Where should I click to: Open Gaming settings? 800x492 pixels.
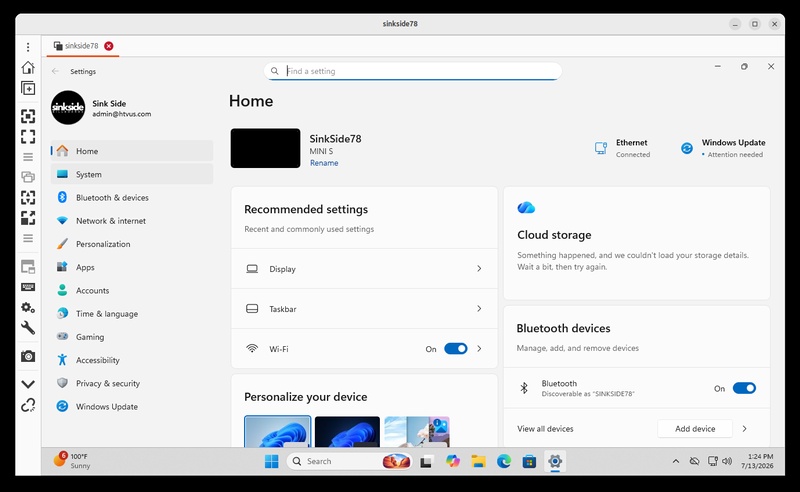click(x=132, y=337)
